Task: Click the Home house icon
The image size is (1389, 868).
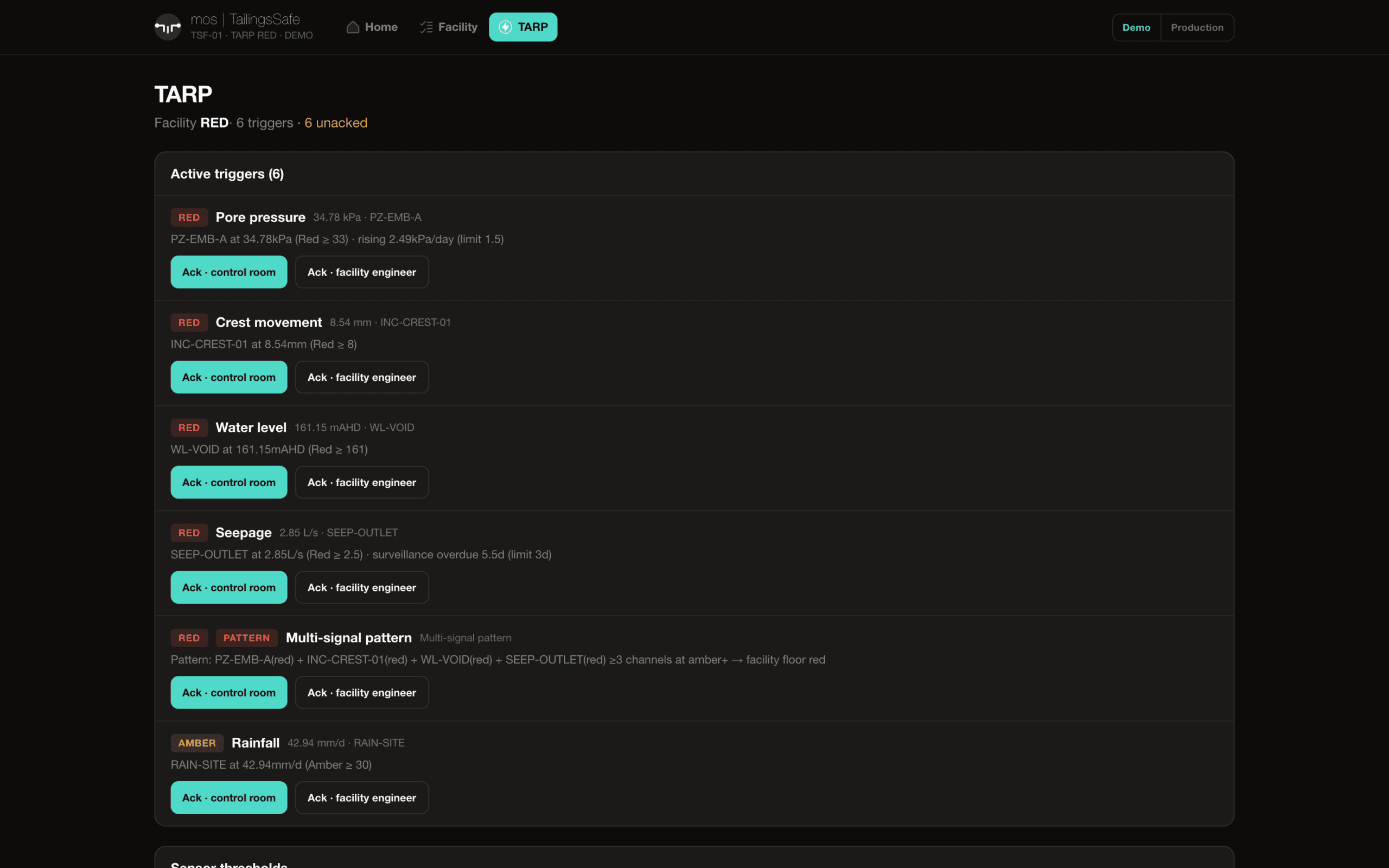Action: pos(353,27)
